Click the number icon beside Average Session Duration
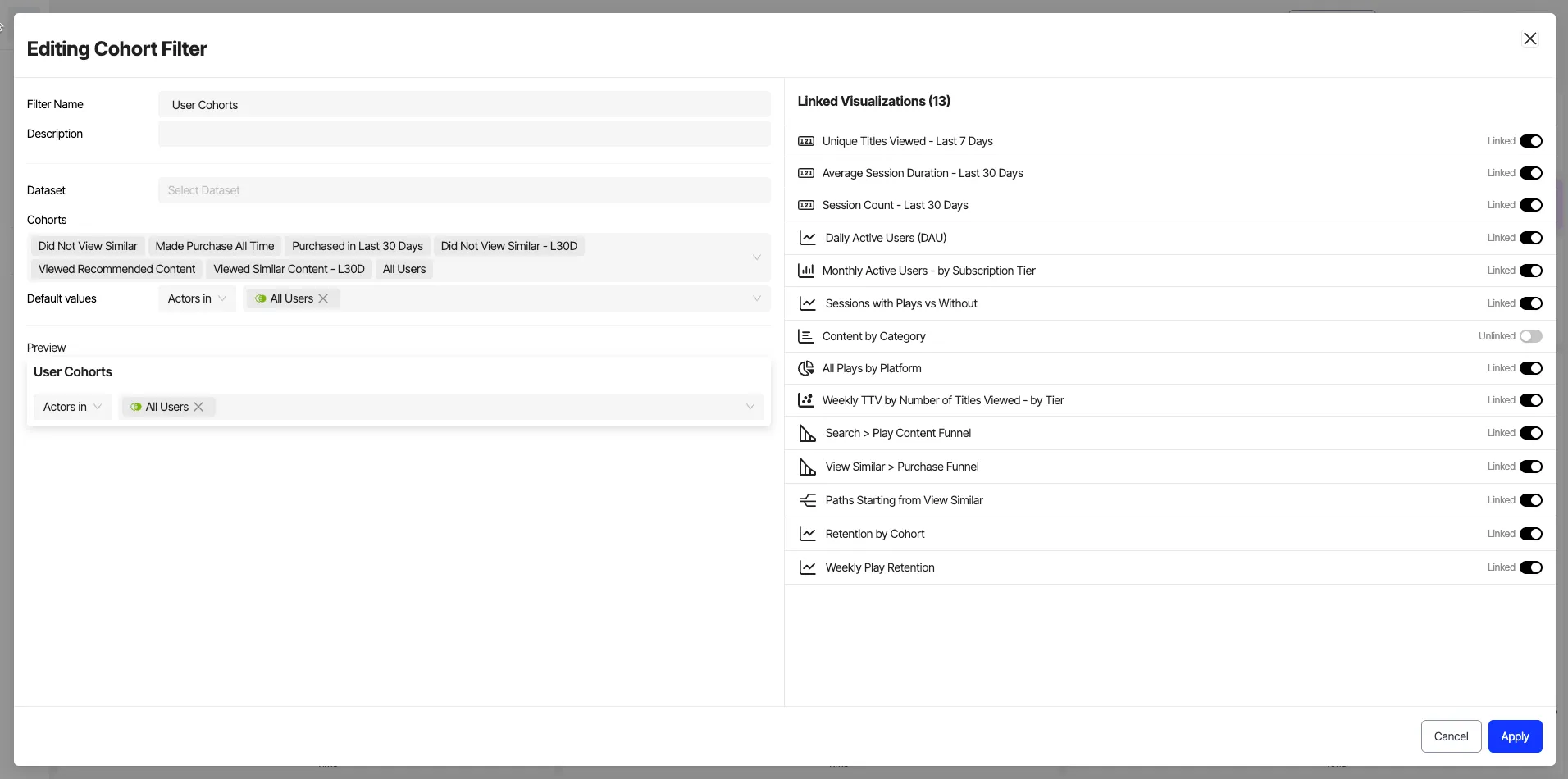The height and width of the screenshot is (779, 1568). click(x=806, y=173)
